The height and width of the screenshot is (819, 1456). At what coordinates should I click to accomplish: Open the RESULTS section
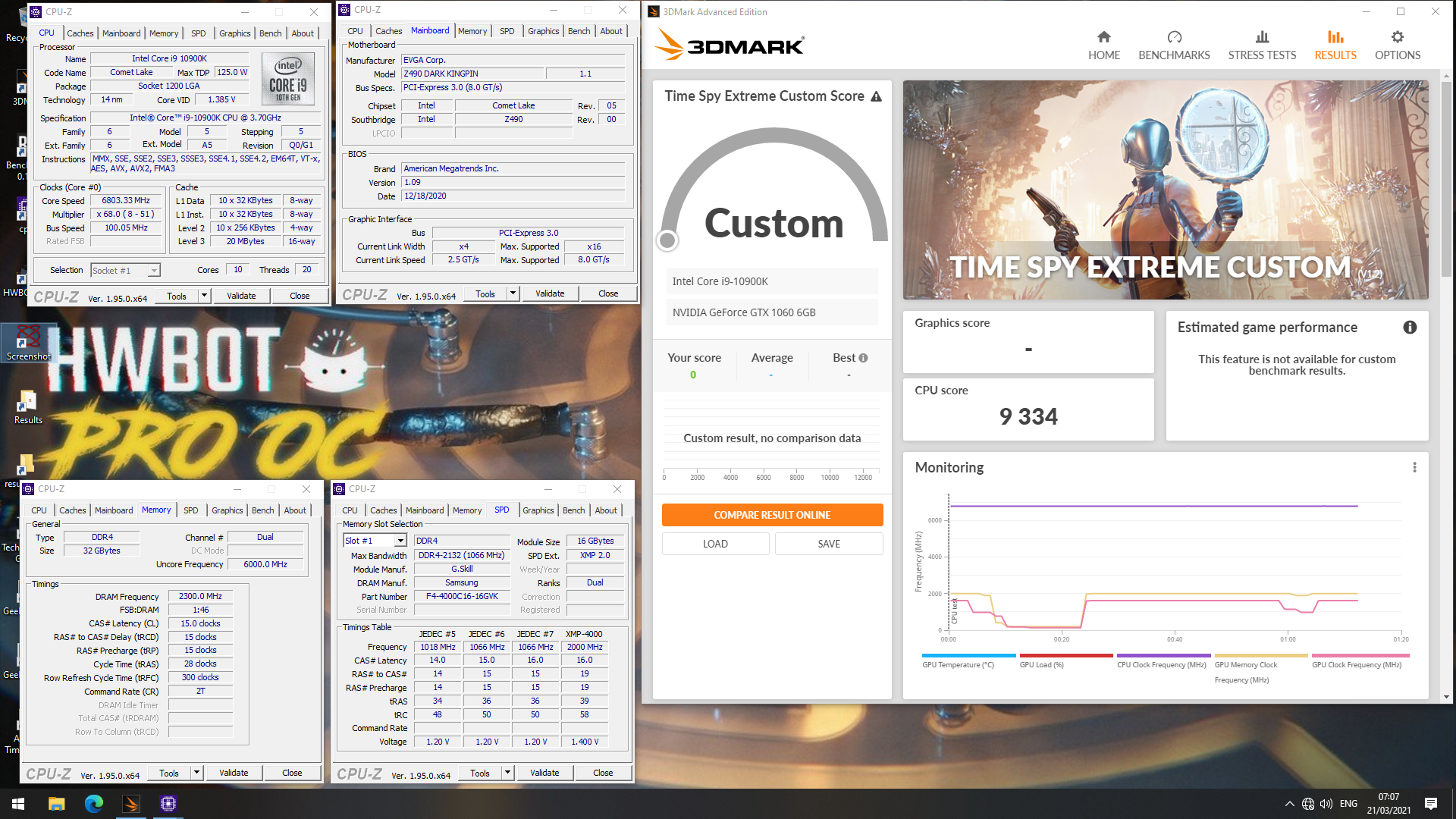(x=1335, y=45)
